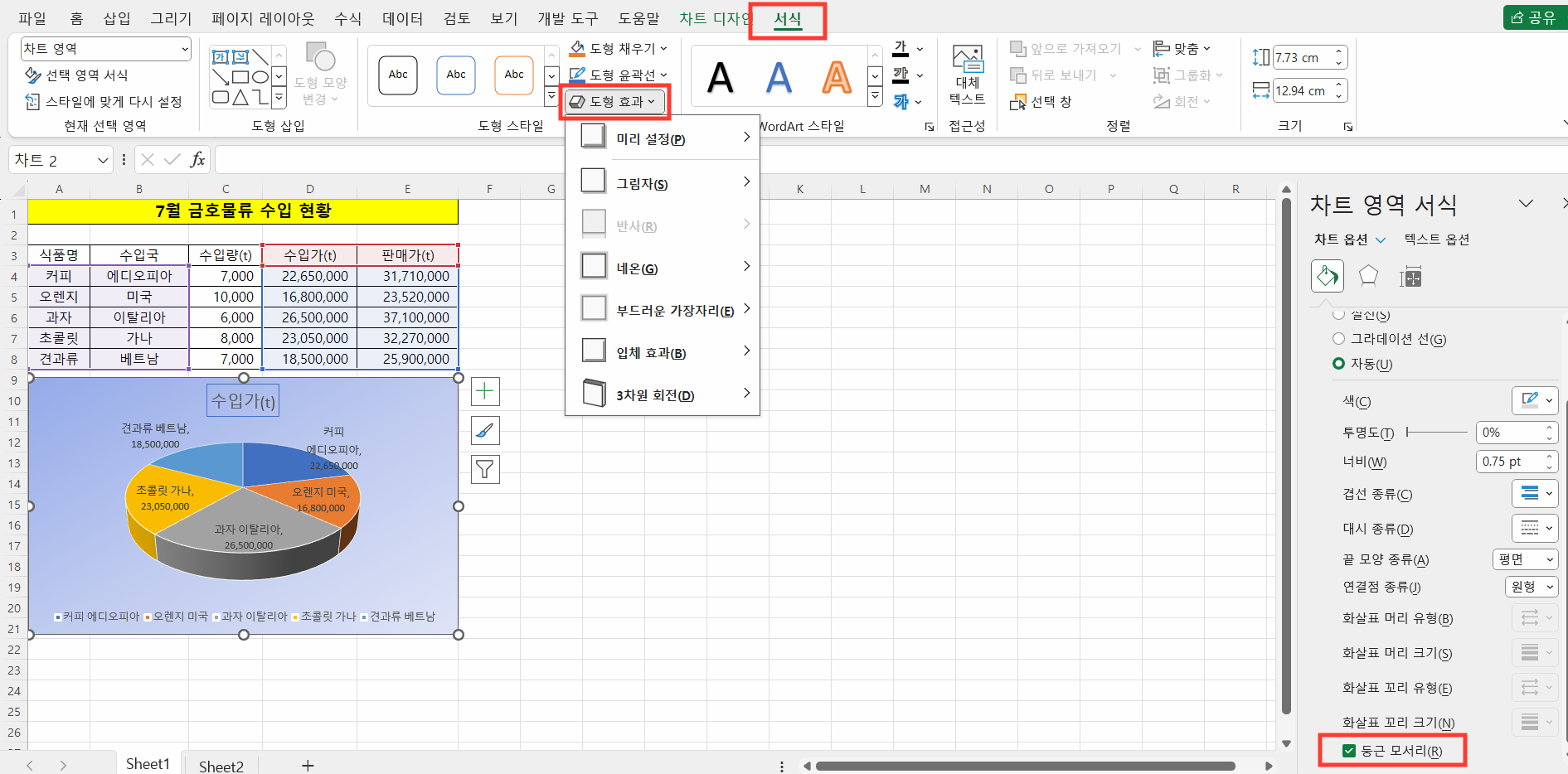The height and width of the screenshot is (774, 1568).
Task: Select the orange WordArt A style
Action: coord(837,78)
